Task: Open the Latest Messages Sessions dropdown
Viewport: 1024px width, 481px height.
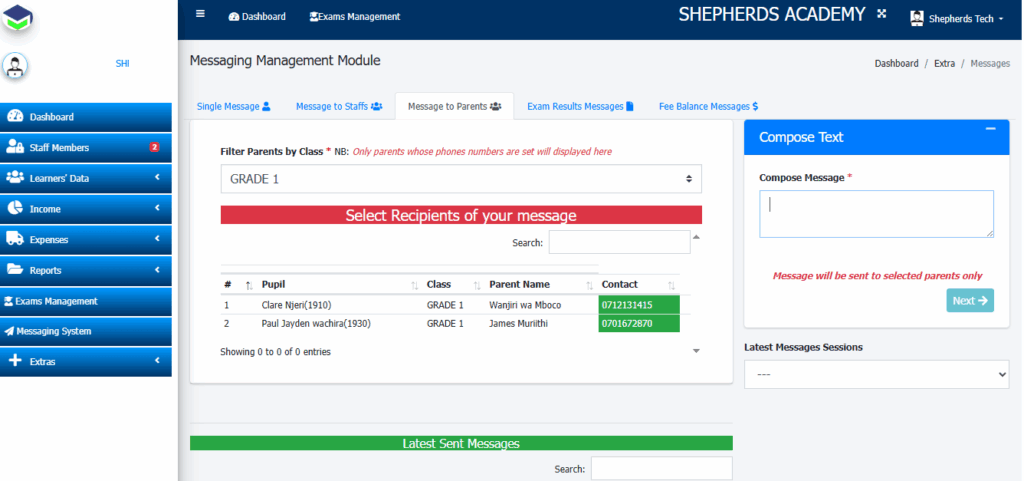Action: coord(876,375)
